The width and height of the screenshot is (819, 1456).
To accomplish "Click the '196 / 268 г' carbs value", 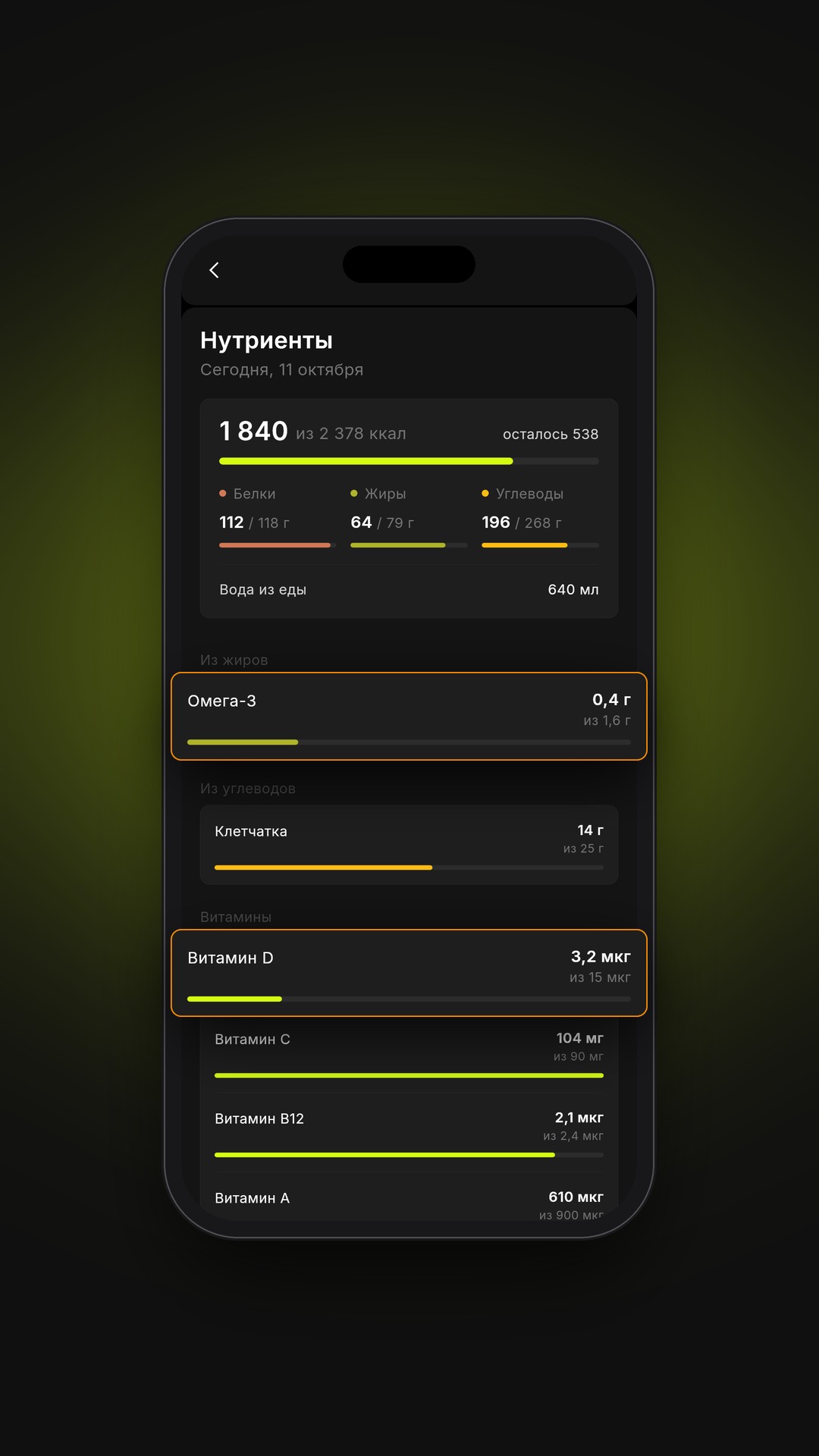I will (x=522, y=522).
